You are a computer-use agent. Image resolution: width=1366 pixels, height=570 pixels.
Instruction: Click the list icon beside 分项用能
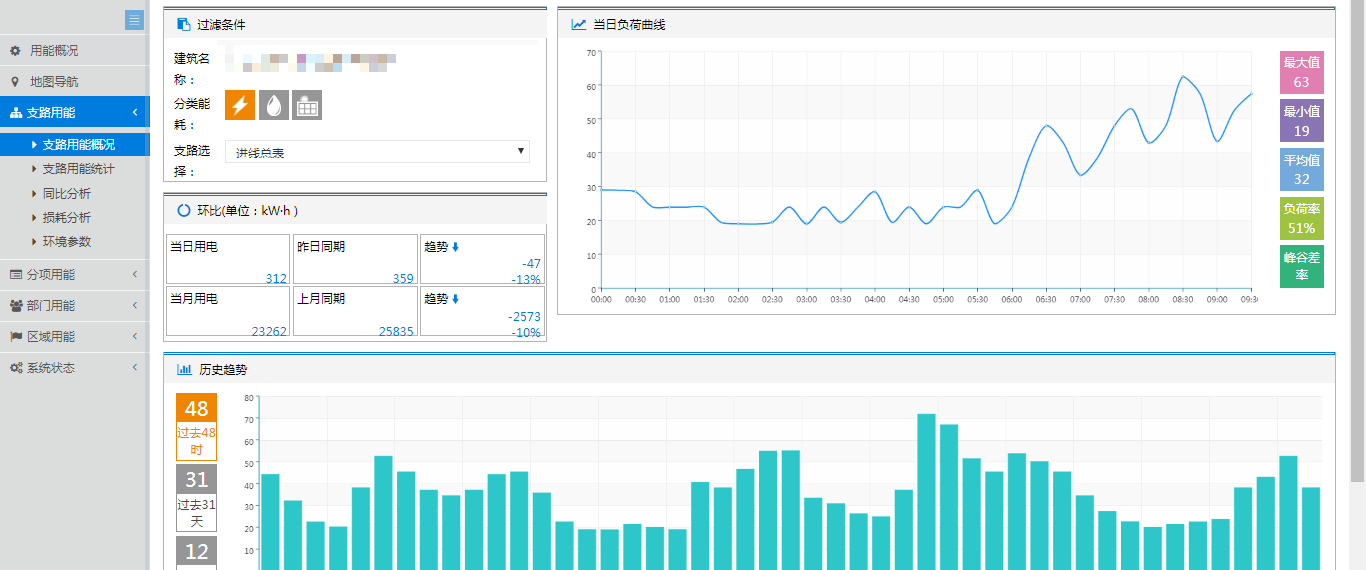[15, 274]
